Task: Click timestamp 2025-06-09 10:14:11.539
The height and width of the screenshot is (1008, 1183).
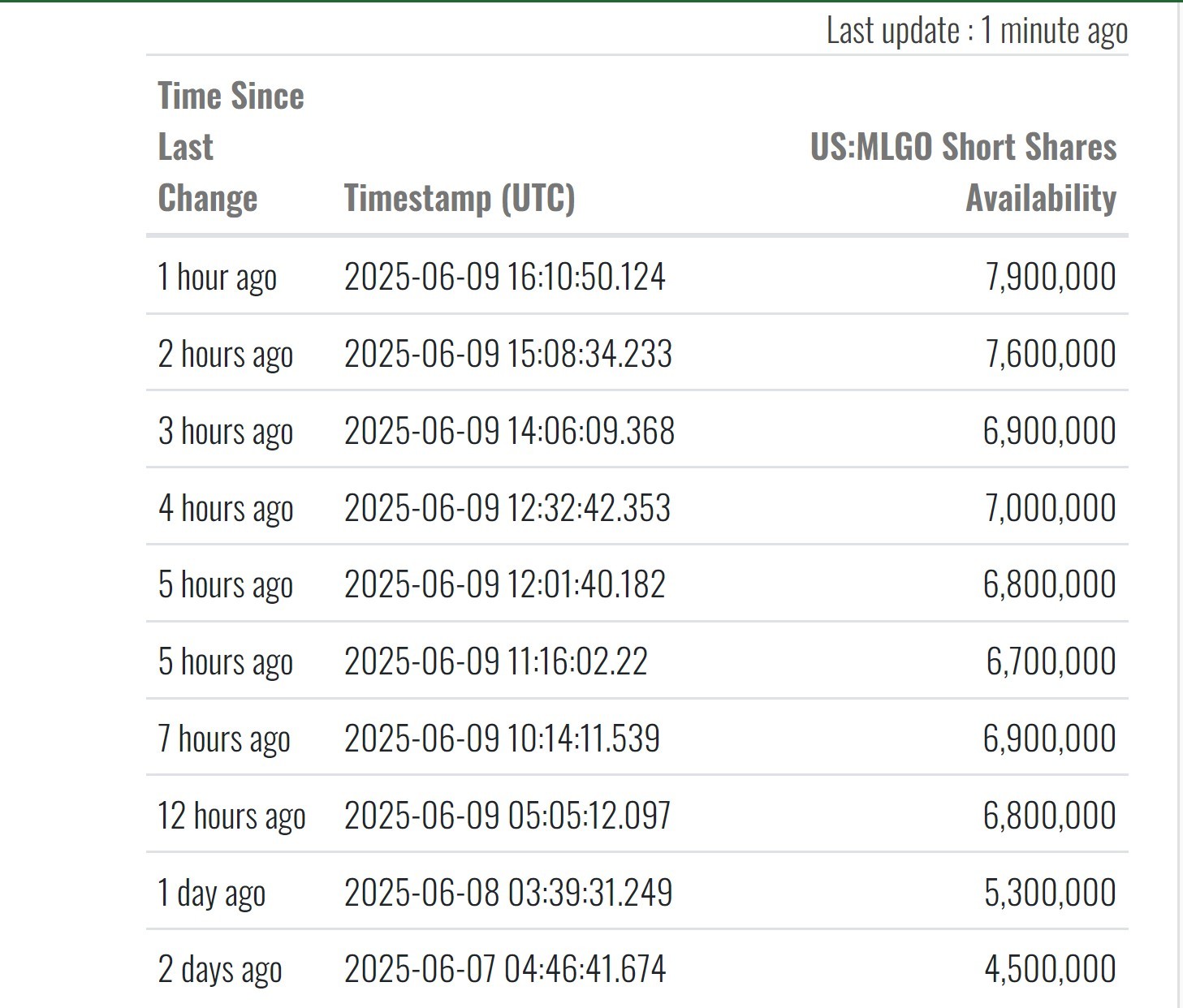Action: coord(502,739)
